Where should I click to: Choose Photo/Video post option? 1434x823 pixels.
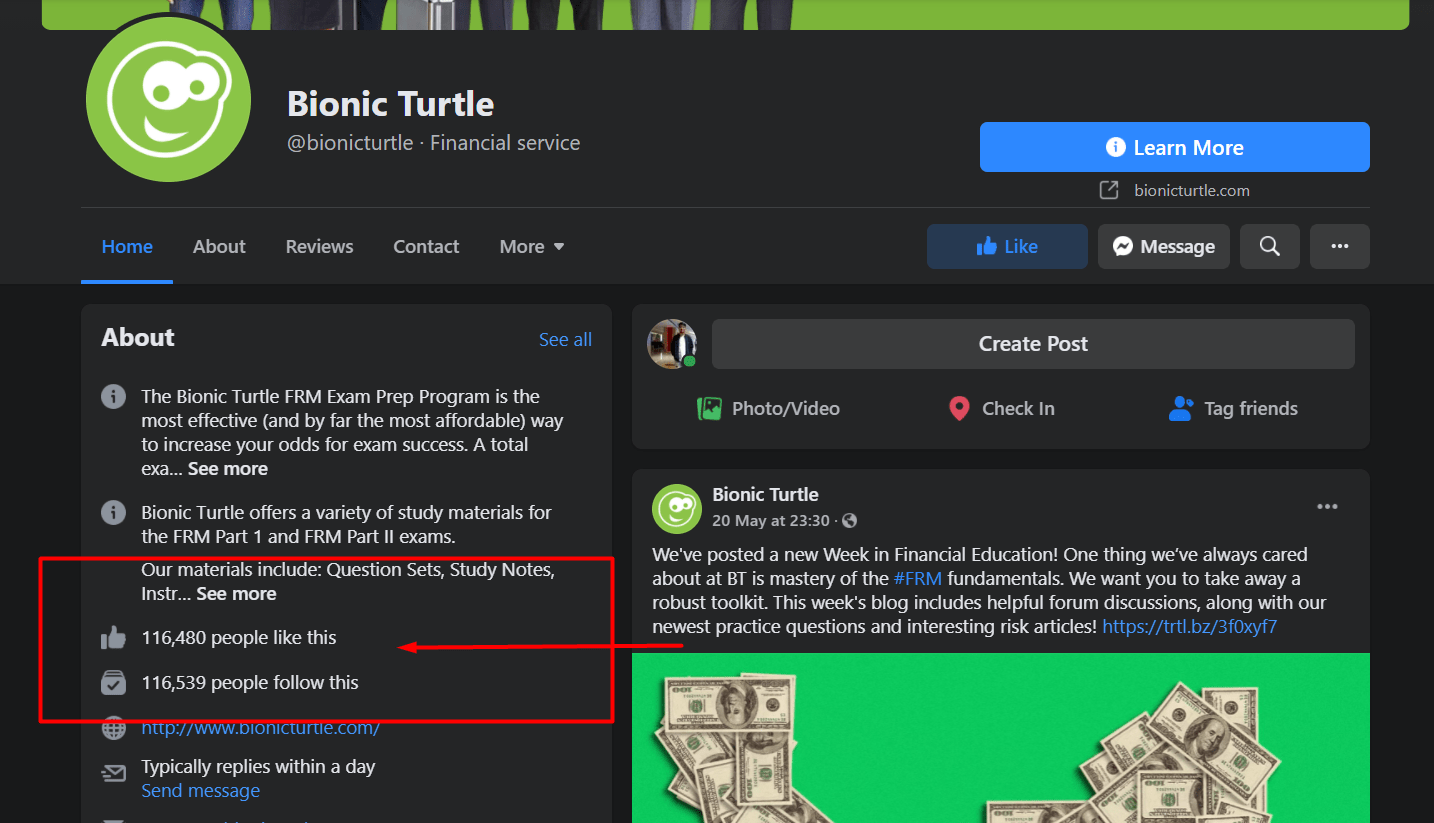click(768, 408)
